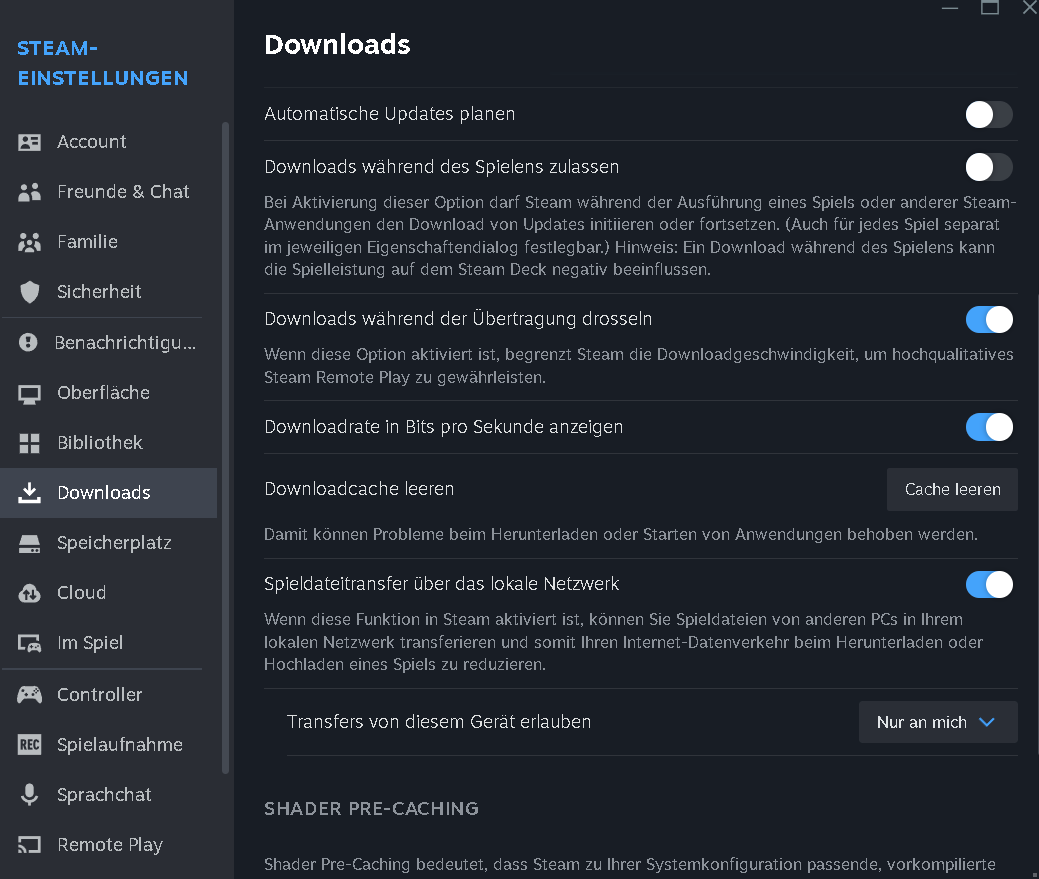Click the Remote Play cast icon
The height and width of the screenshot is (879, 1039).
tap(29, 845)
